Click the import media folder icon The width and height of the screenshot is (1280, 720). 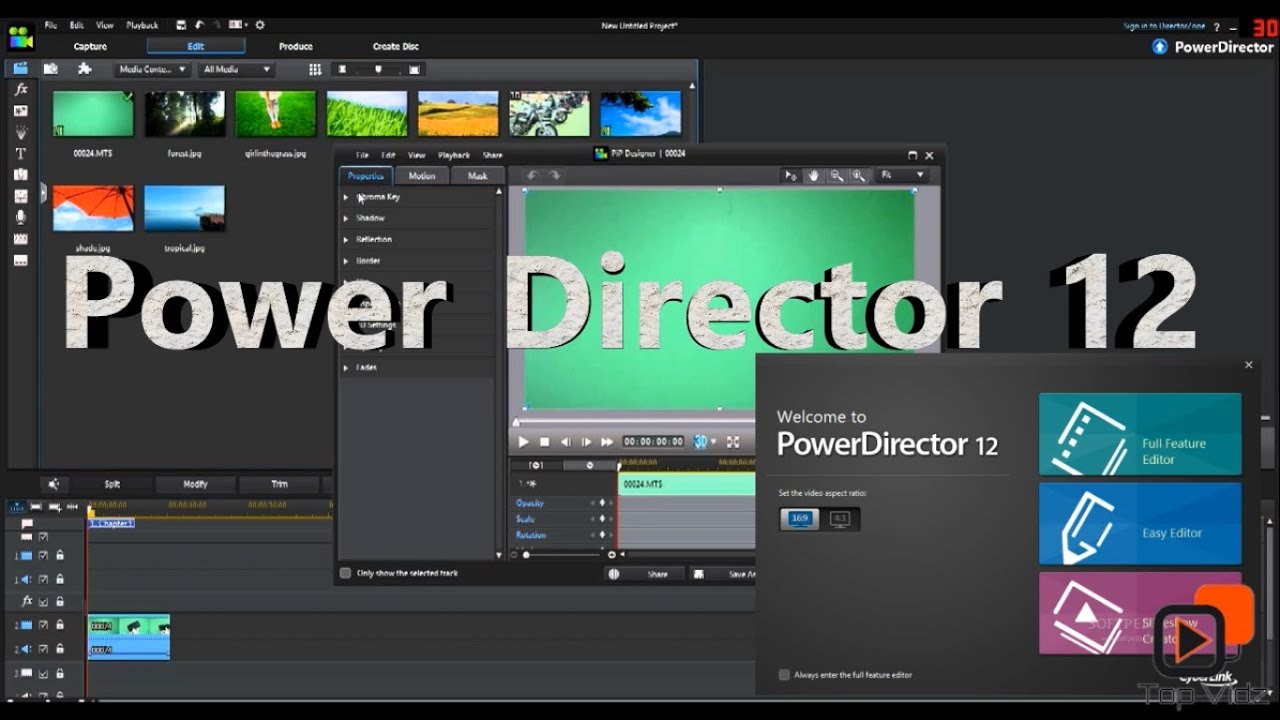click(x=51, y=69)
